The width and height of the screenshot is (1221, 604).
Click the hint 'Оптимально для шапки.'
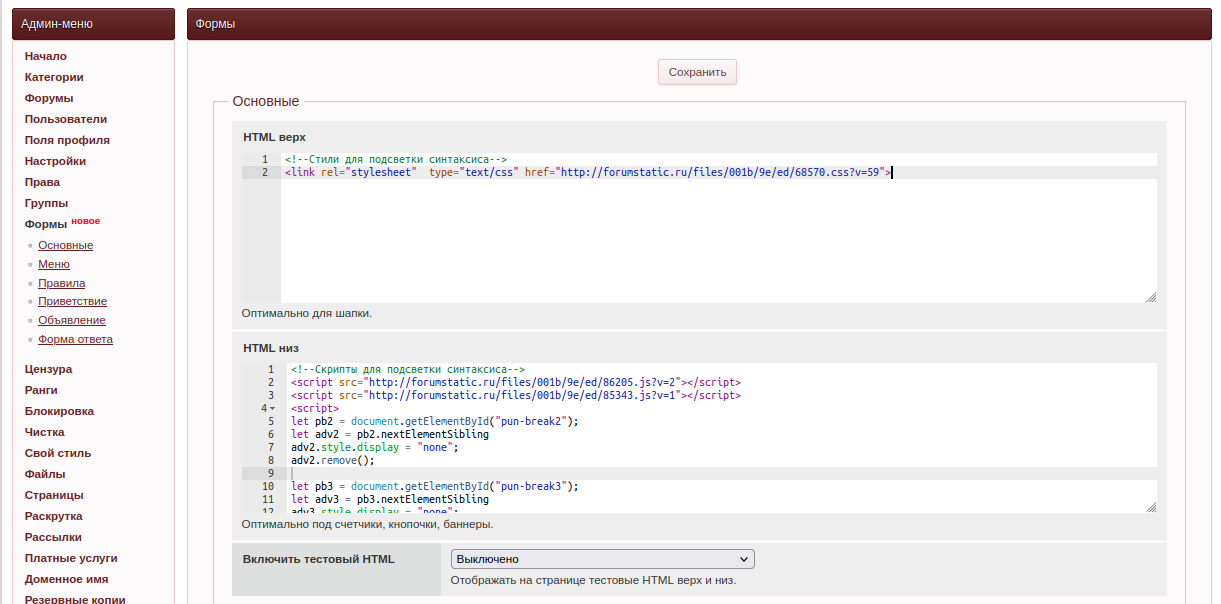click(307, 313)
